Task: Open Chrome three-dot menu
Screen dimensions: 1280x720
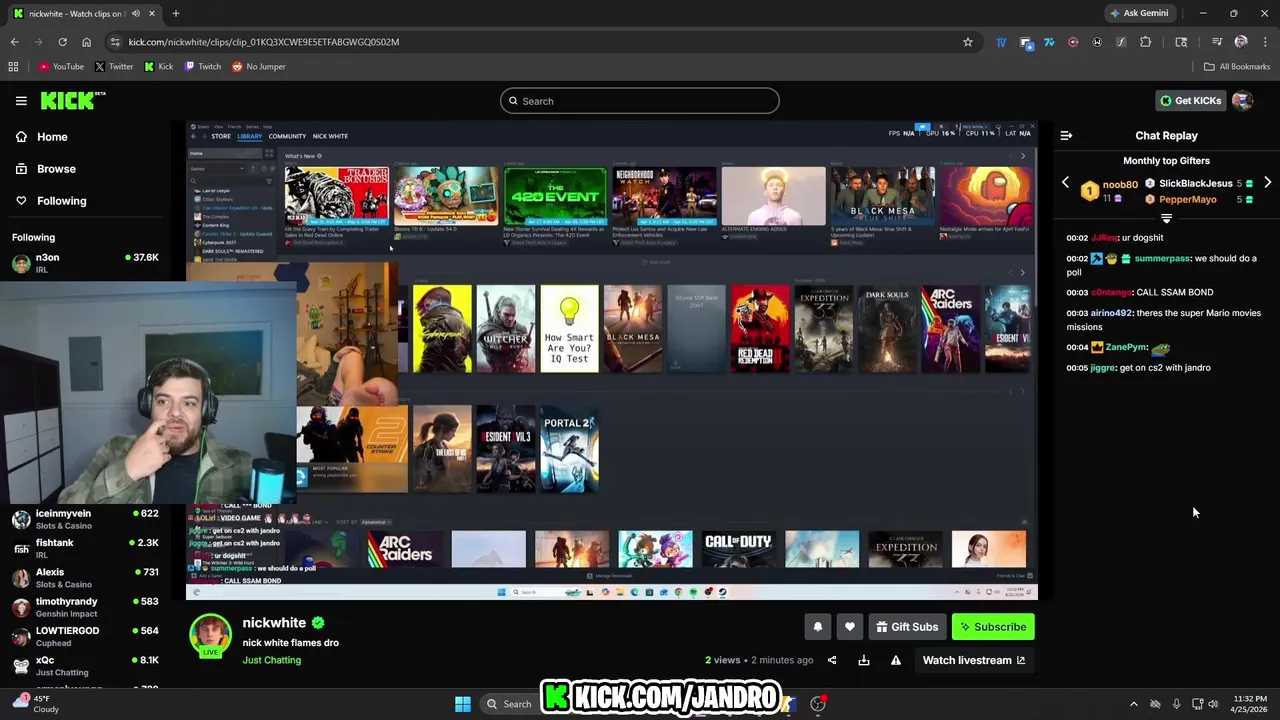Action: click(1265, 42)
